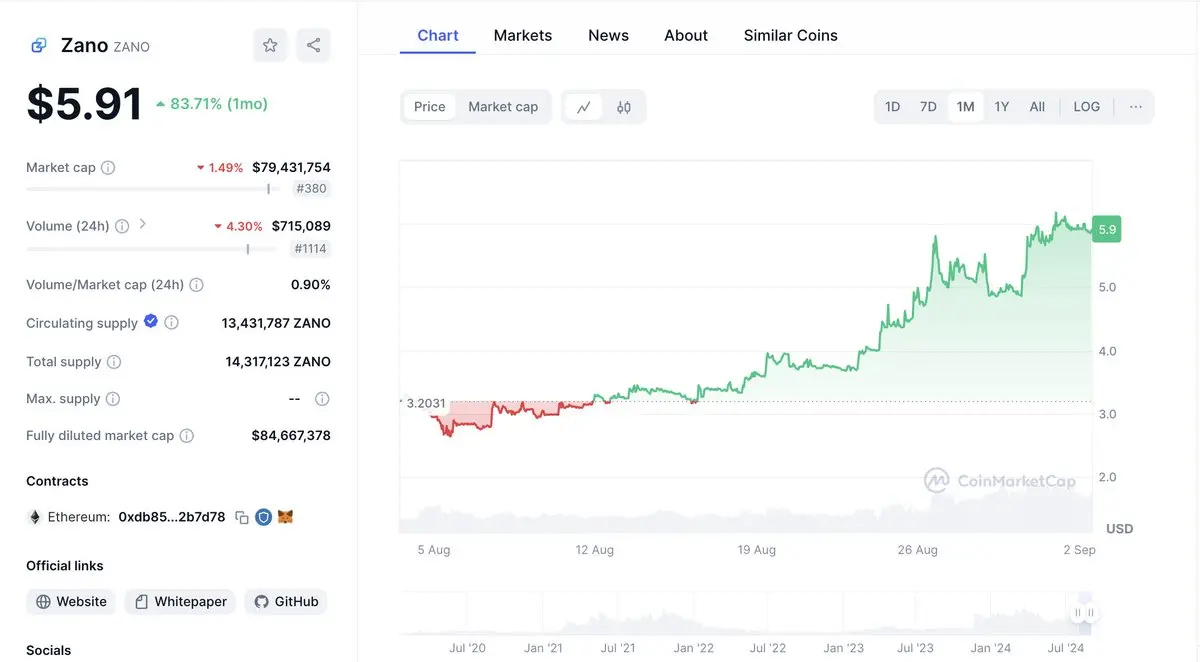The width and height of the screenshot is (1200, 662).
Task: Click the 14,317,123 ZANO total supply value
Action: coord(278,362)
